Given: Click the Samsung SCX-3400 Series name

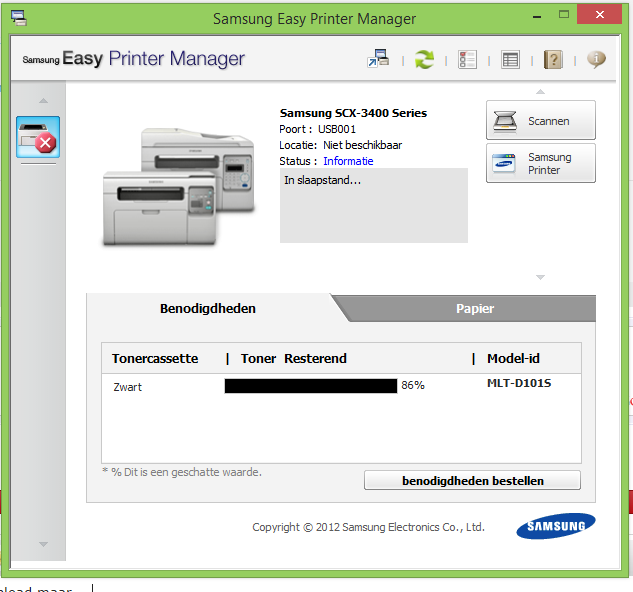Looking at the screenshot, I should click(x=353, y=113).
